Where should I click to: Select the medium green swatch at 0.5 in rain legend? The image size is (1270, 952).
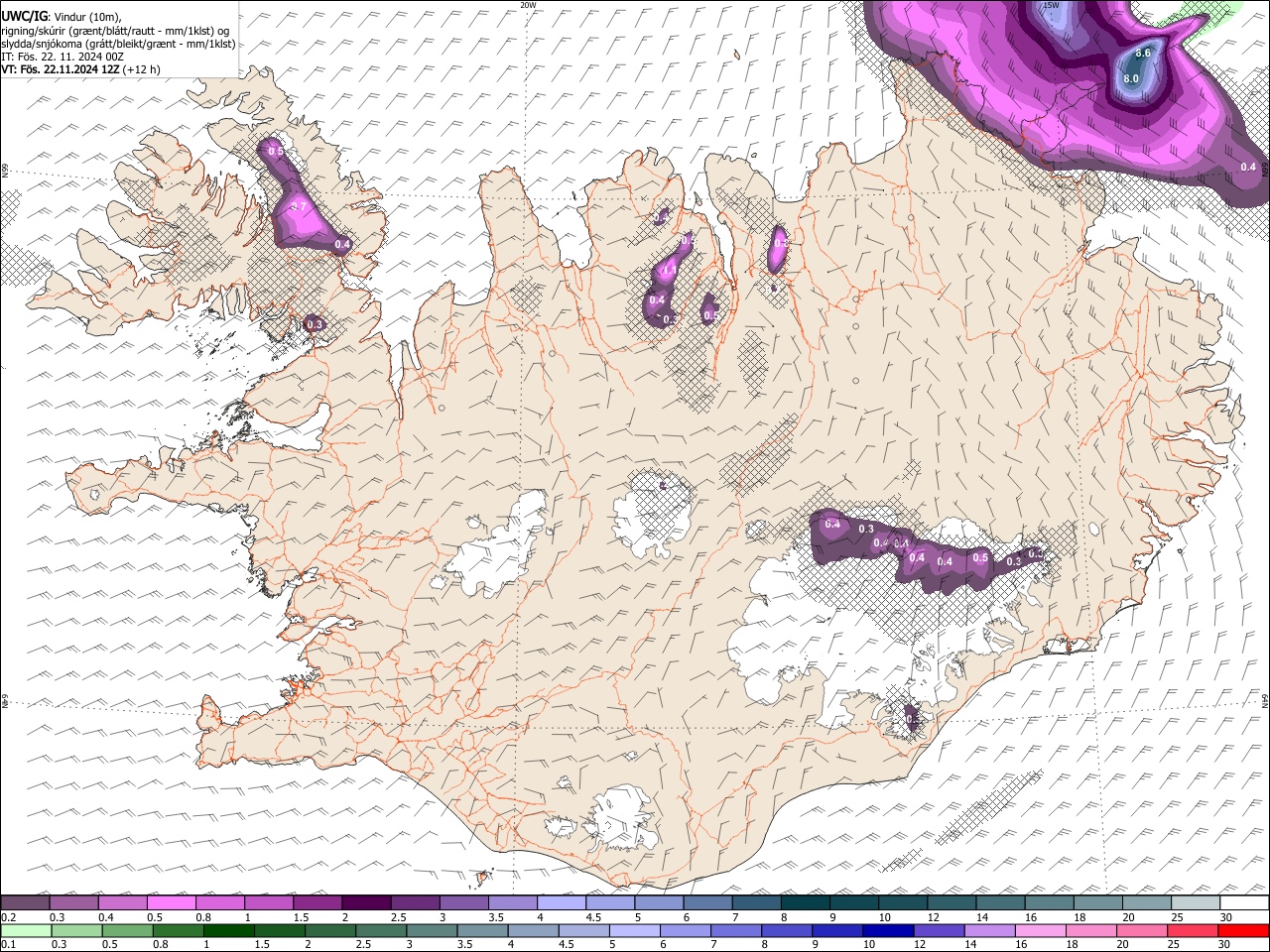(x=127, y=930)
